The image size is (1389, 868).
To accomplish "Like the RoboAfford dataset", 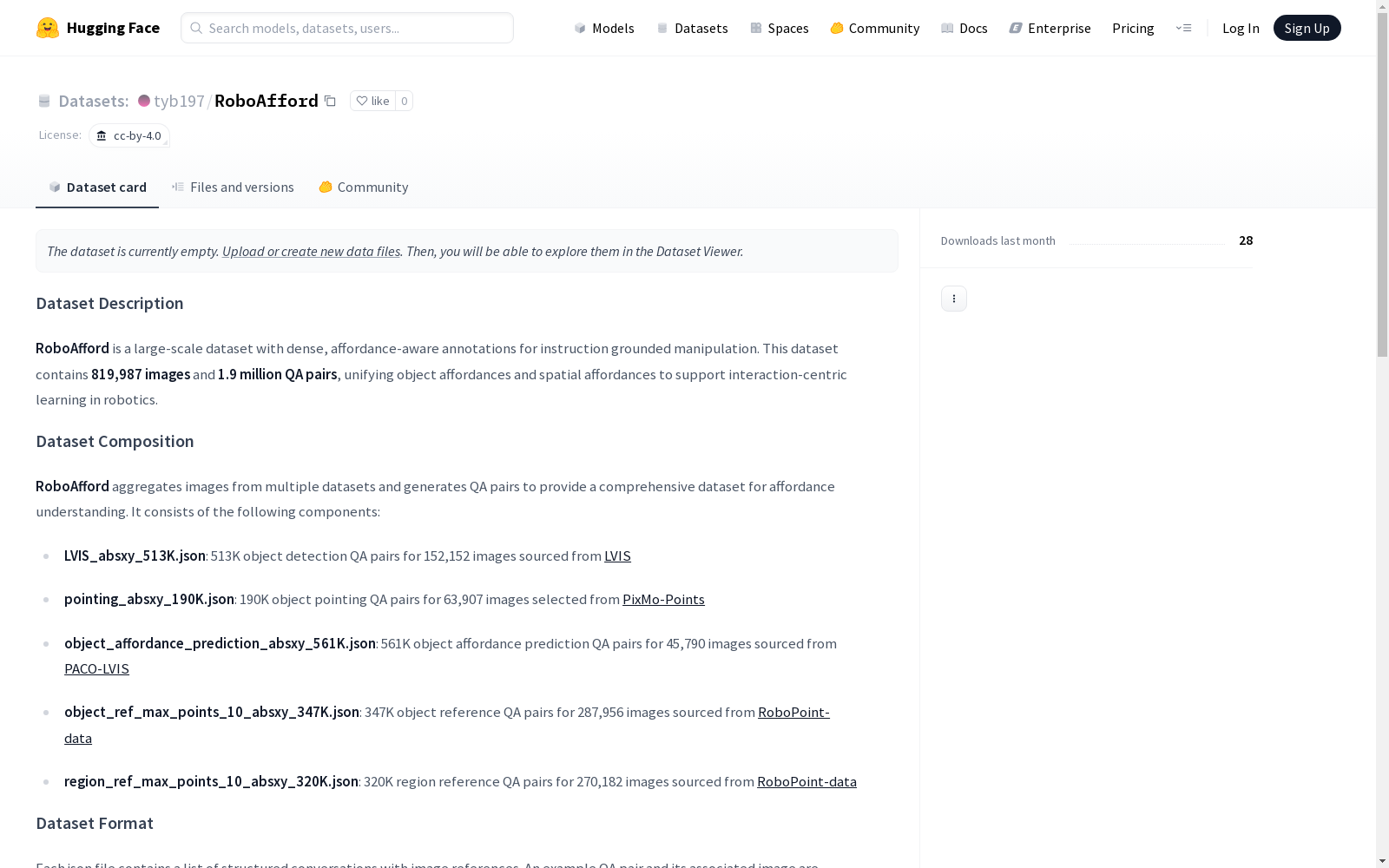I will (372, 101).
